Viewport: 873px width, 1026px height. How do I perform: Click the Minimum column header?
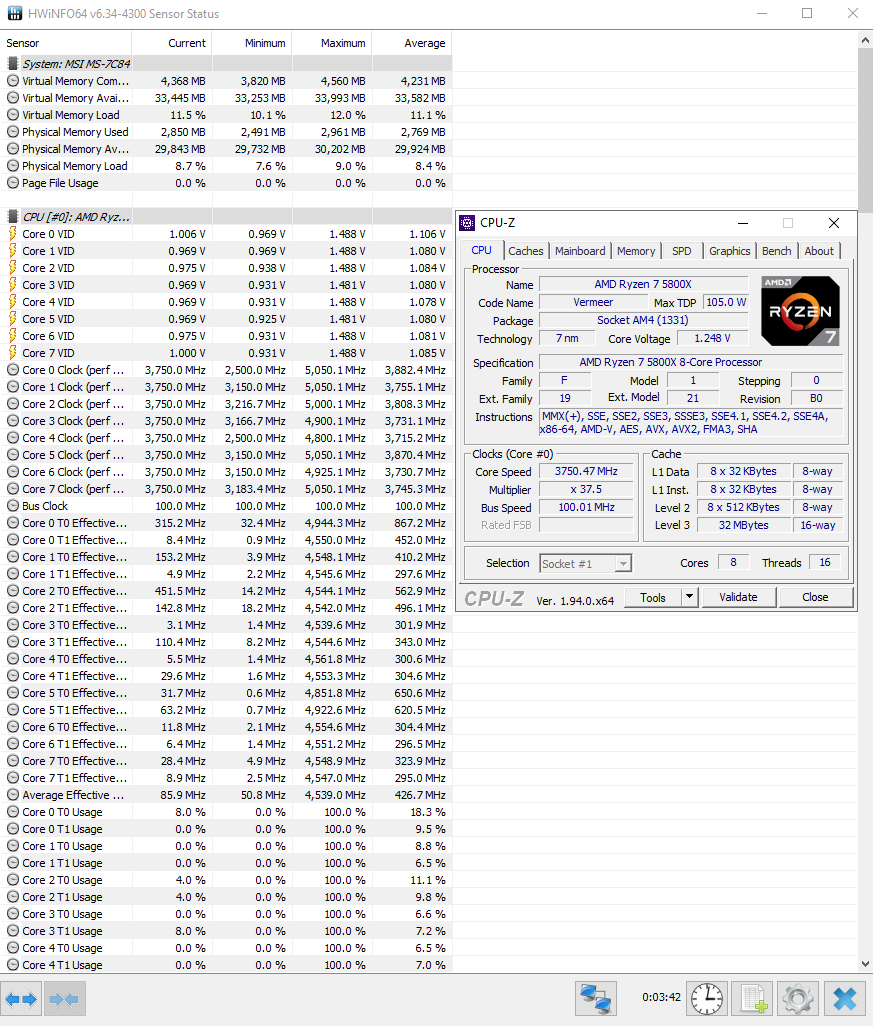point(251,43)
